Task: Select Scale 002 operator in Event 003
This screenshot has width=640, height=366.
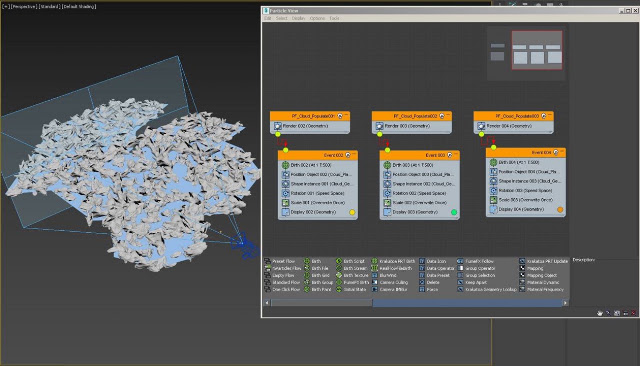Action: pos(420,202)
